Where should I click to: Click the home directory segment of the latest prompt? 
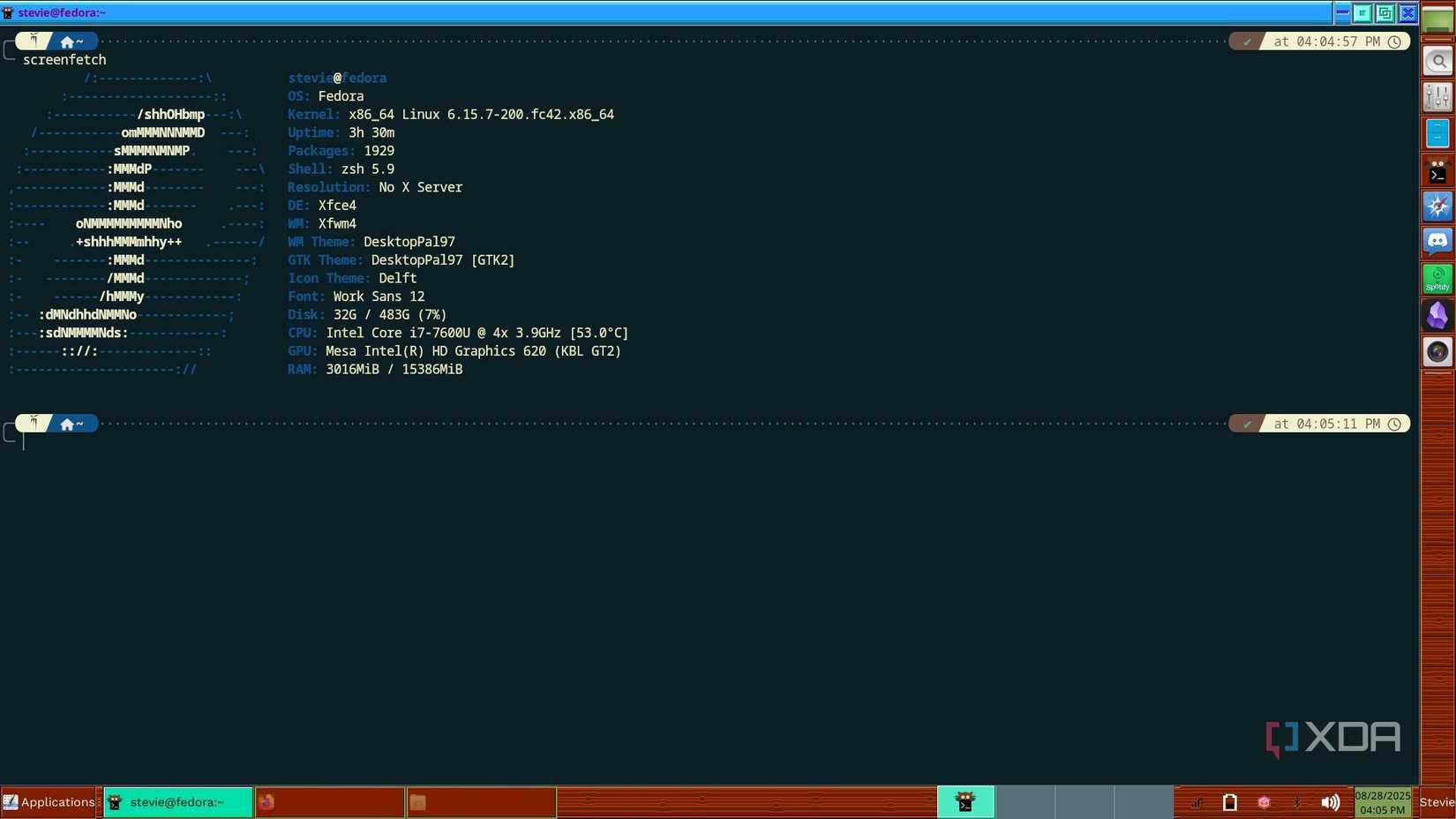coord(71,424)
